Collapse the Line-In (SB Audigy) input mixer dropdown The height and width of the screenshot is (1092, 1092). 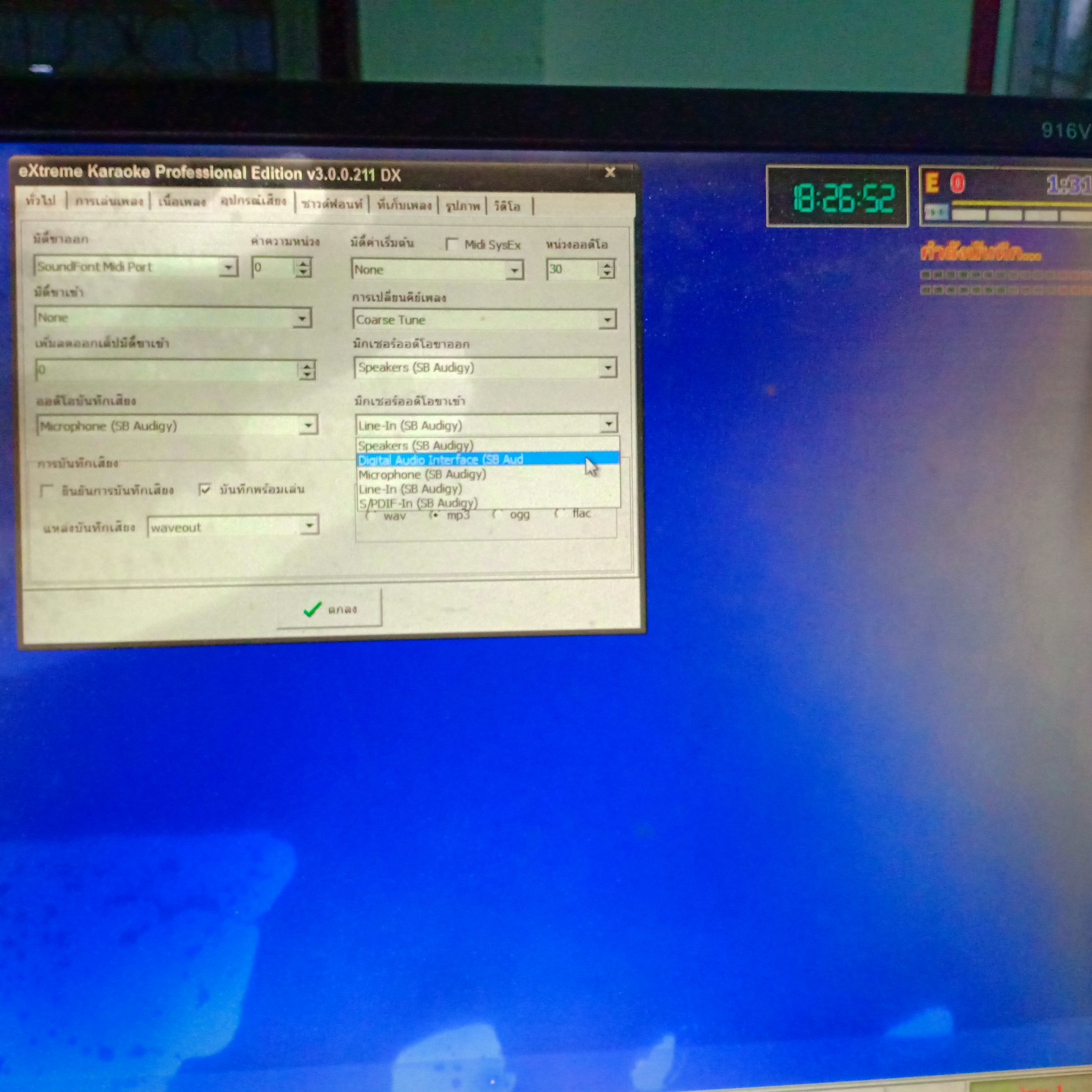click(609, 423)
